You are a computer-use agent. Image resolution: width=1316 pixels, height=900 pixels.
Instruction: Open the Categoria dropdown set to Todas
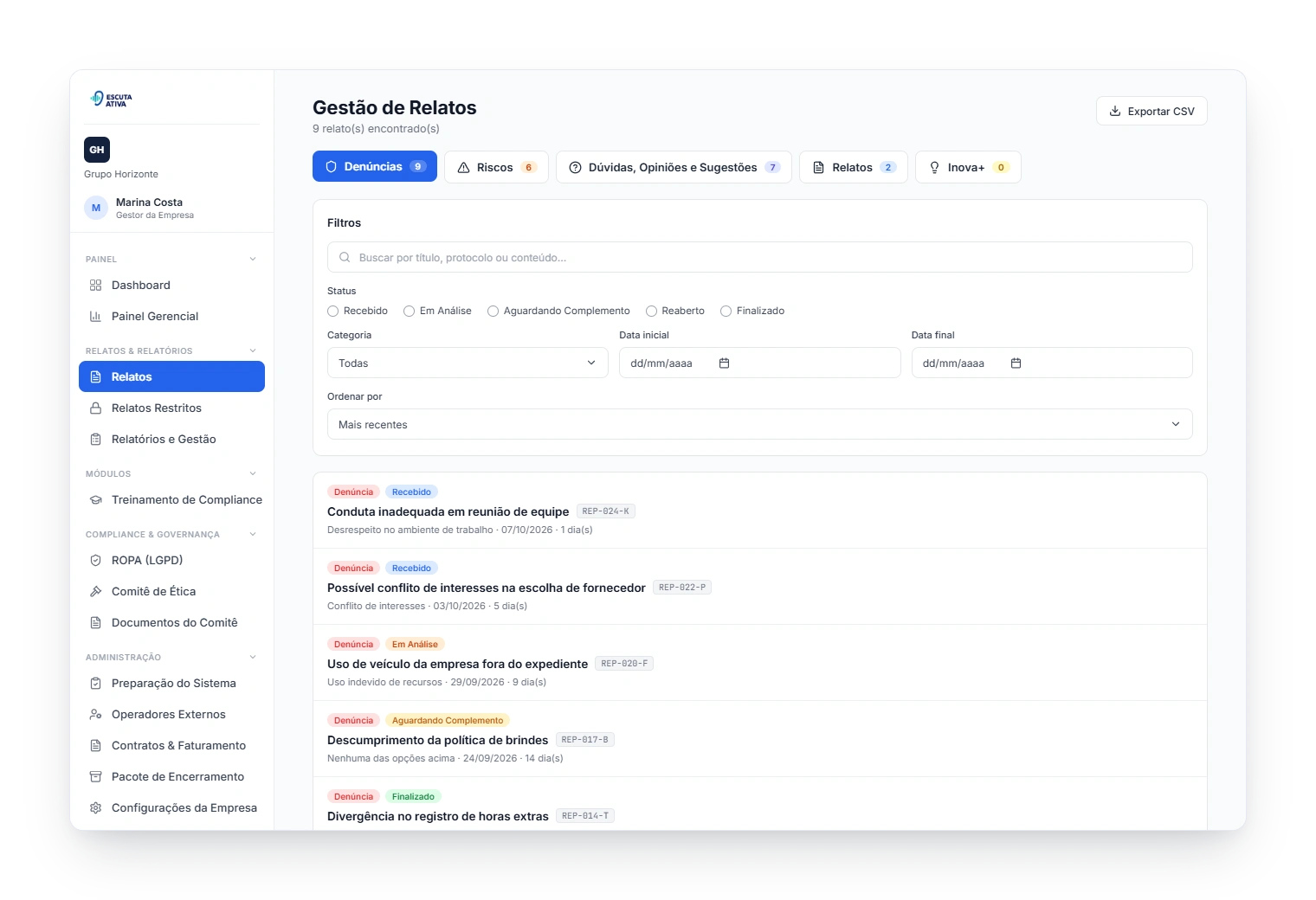coord(468,363)
